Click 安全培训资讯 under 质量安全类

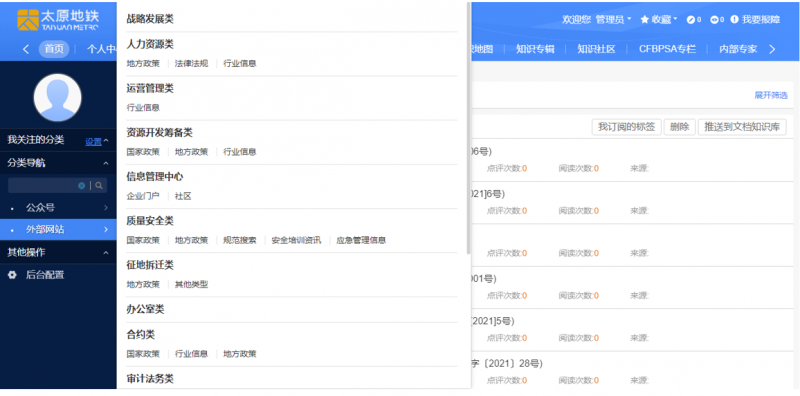pos(296,240)
